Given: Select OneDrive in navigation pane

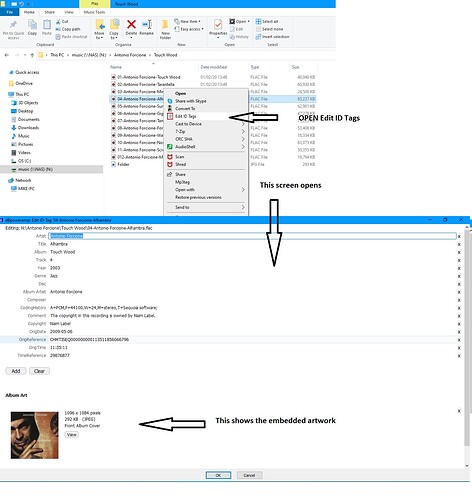Looking at the screenshot, I should click(24, 83).
